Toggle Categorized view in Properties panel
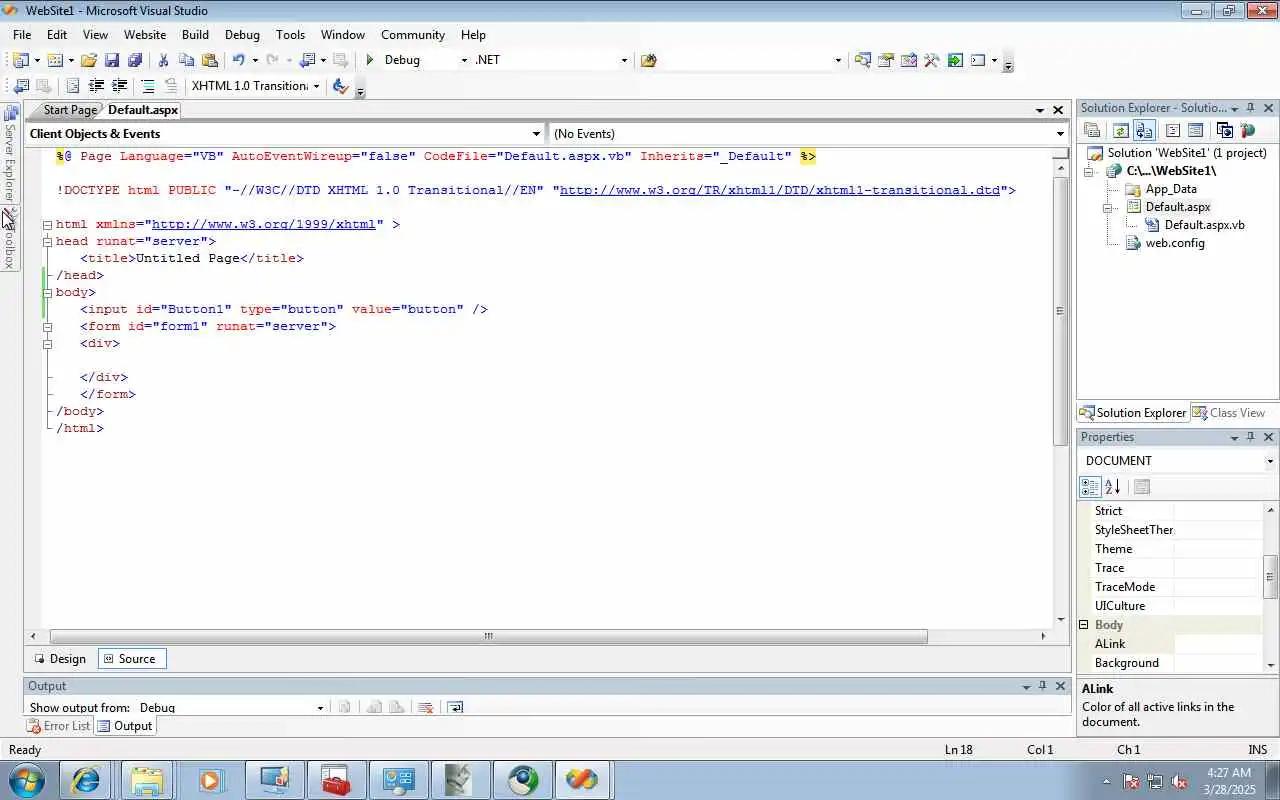 point(1090,487)
